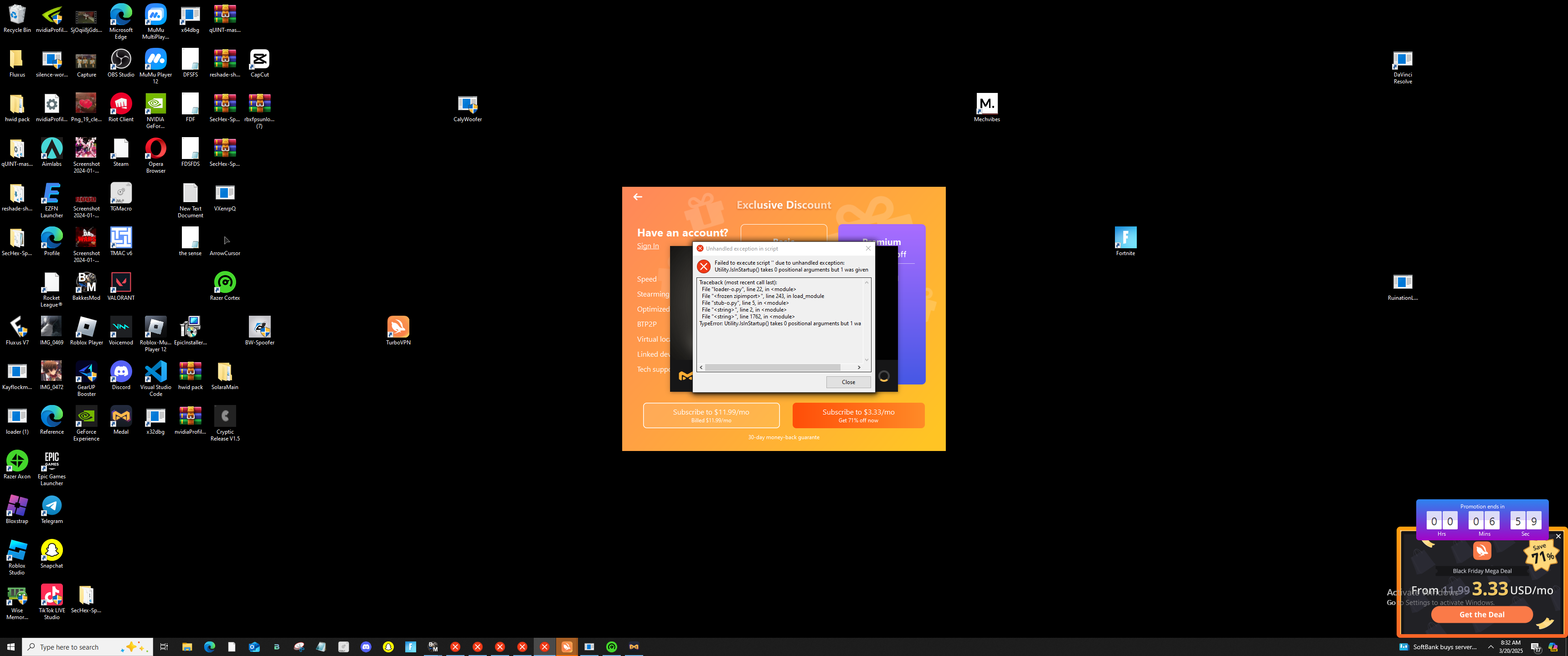The height and width of the screenshot is (656, 1568).
Task: Click the Windows Start button
Action: (10, 647)
